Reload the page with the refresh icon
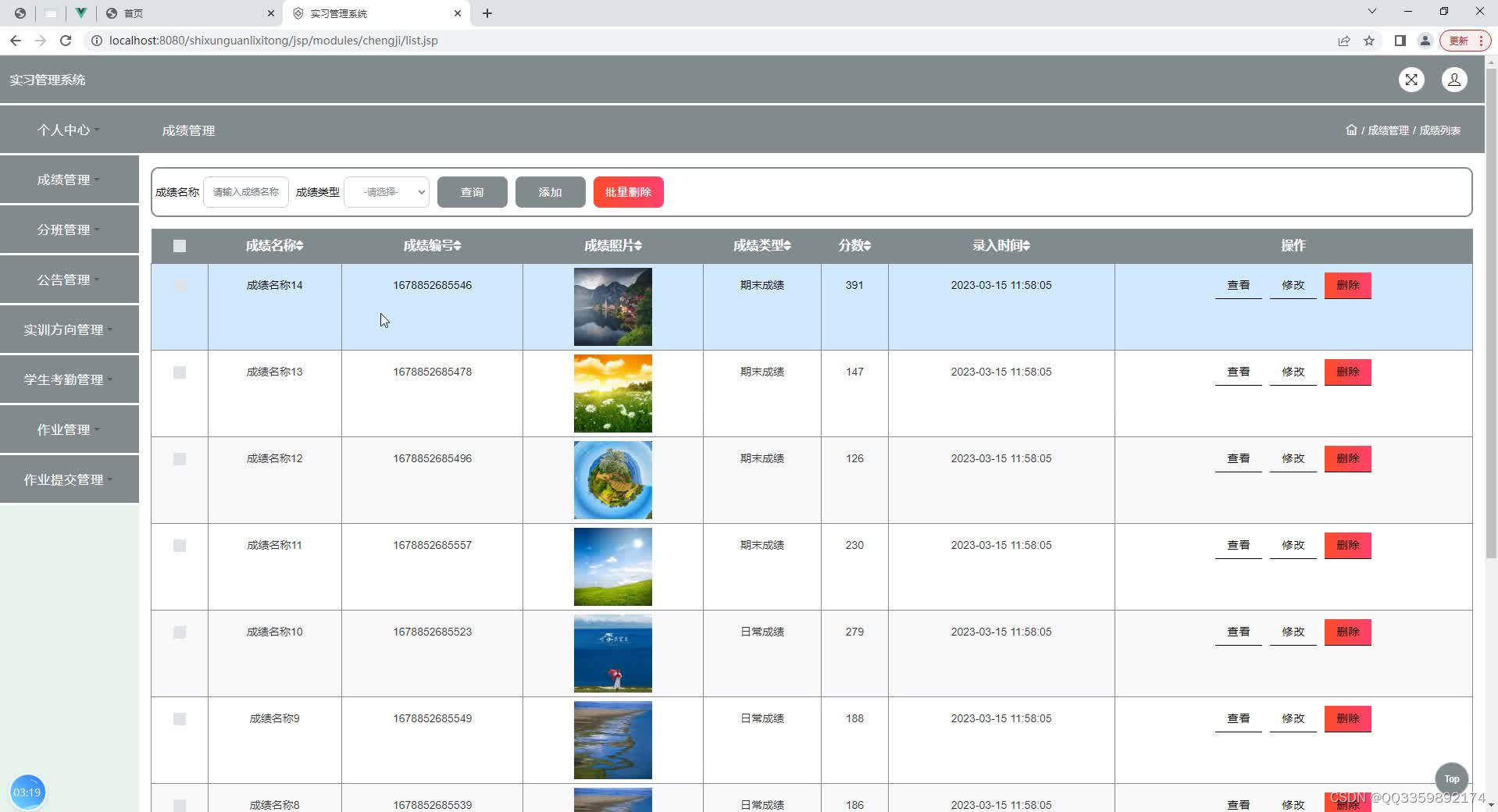This screenshot has width=1498, height=812. pyautogui.click(x=66, y=41)
